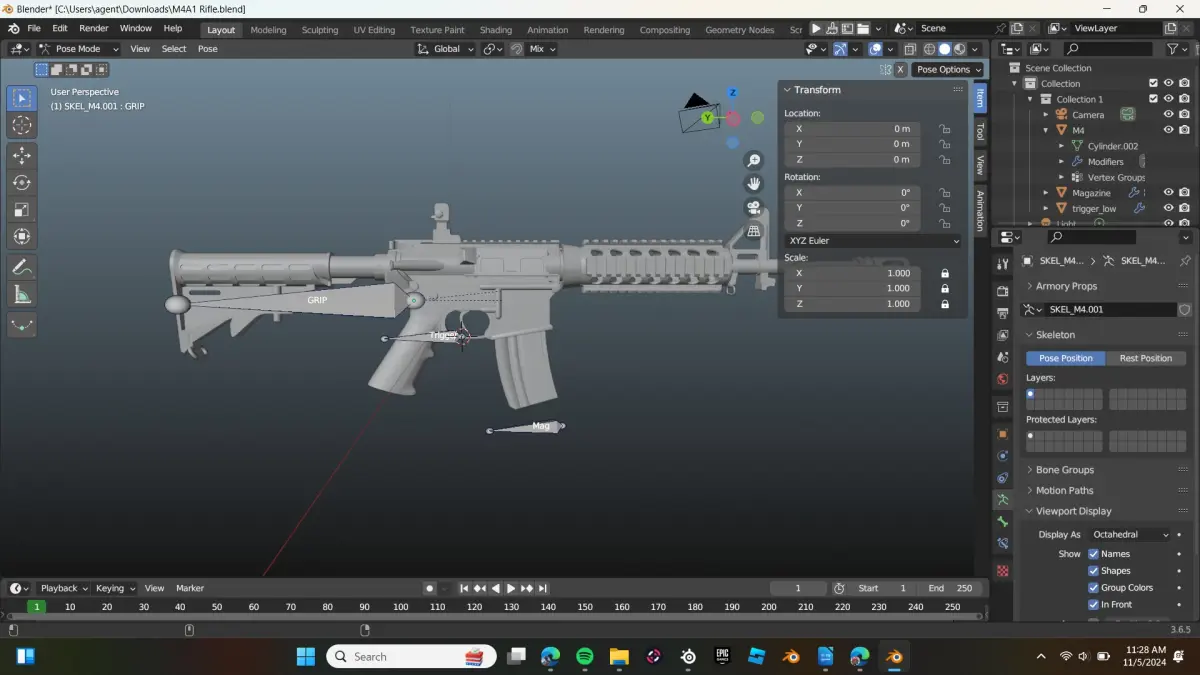Viewport: 1200px width, 675px height.
Task: Open the View Layer properties tab
Action: click(x=1003, y=336)
